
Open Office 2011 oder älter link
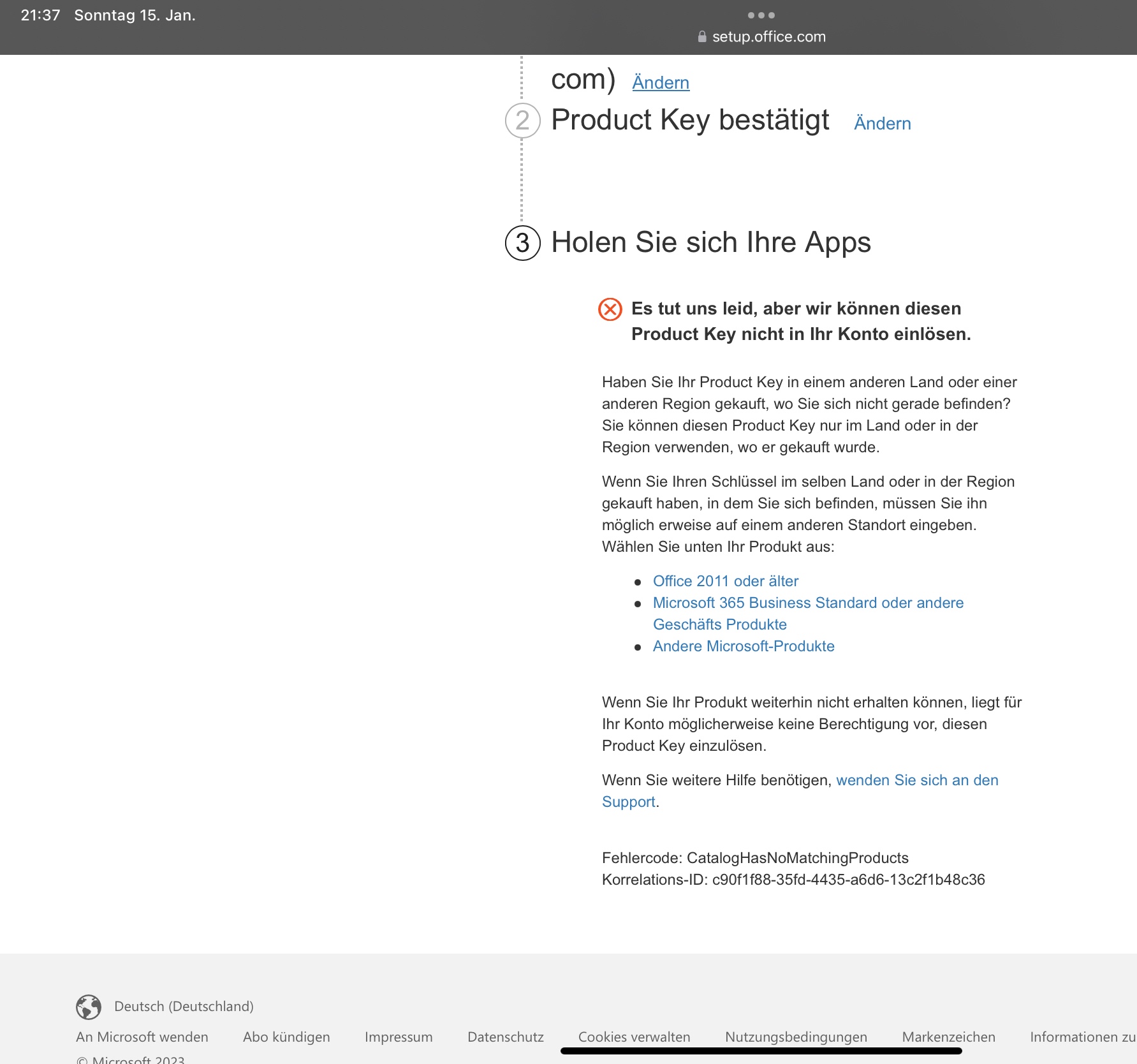(x=726, y=581)
